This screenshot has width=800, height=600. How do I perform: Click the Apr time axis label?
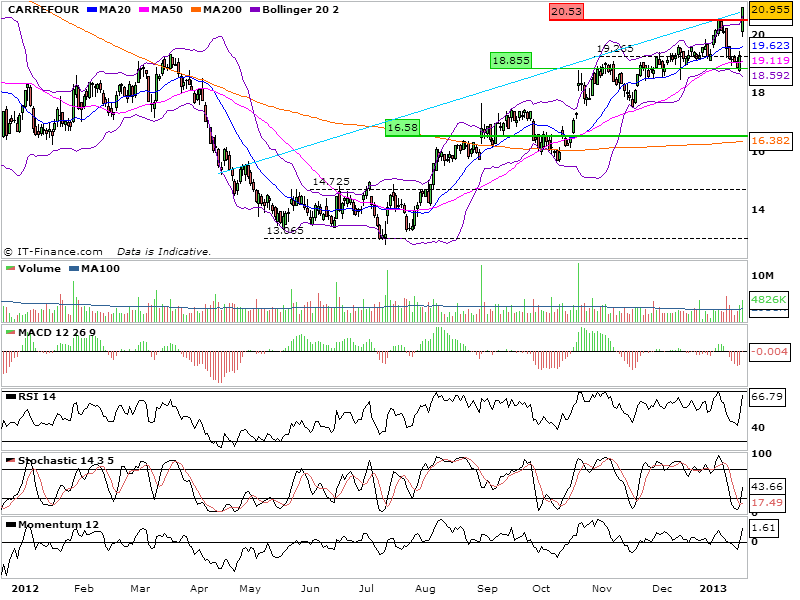(x=199, y=589)
